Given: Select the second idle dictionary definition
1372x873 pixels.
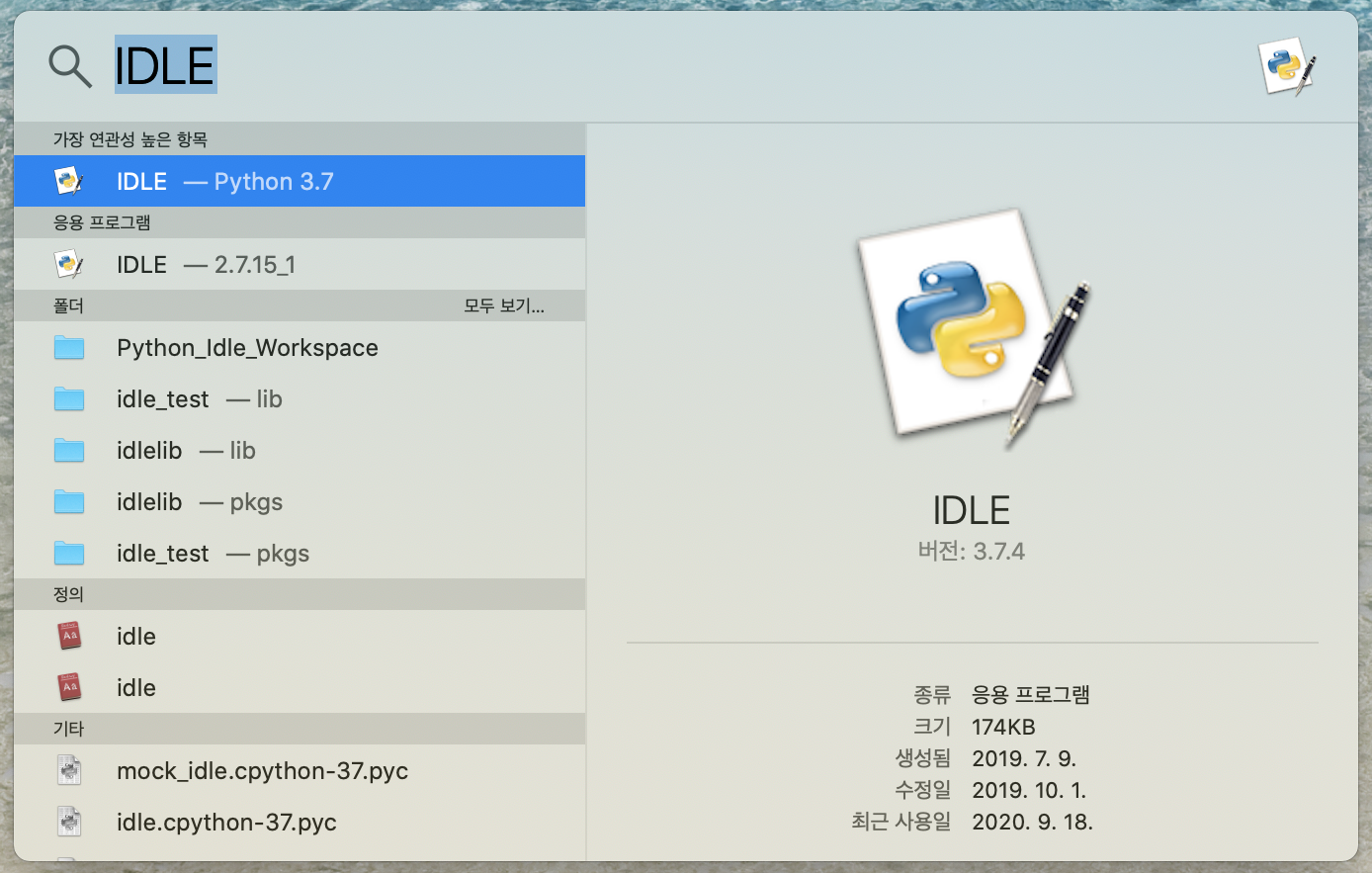Looking at the screenshot, I should point(300,687).
